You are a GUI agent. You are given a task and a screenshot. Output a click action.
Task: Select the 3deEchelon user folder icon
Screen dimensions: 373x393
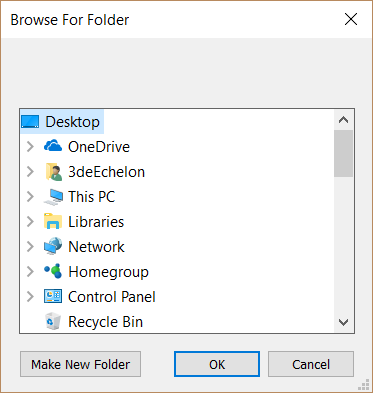[53, 172]
